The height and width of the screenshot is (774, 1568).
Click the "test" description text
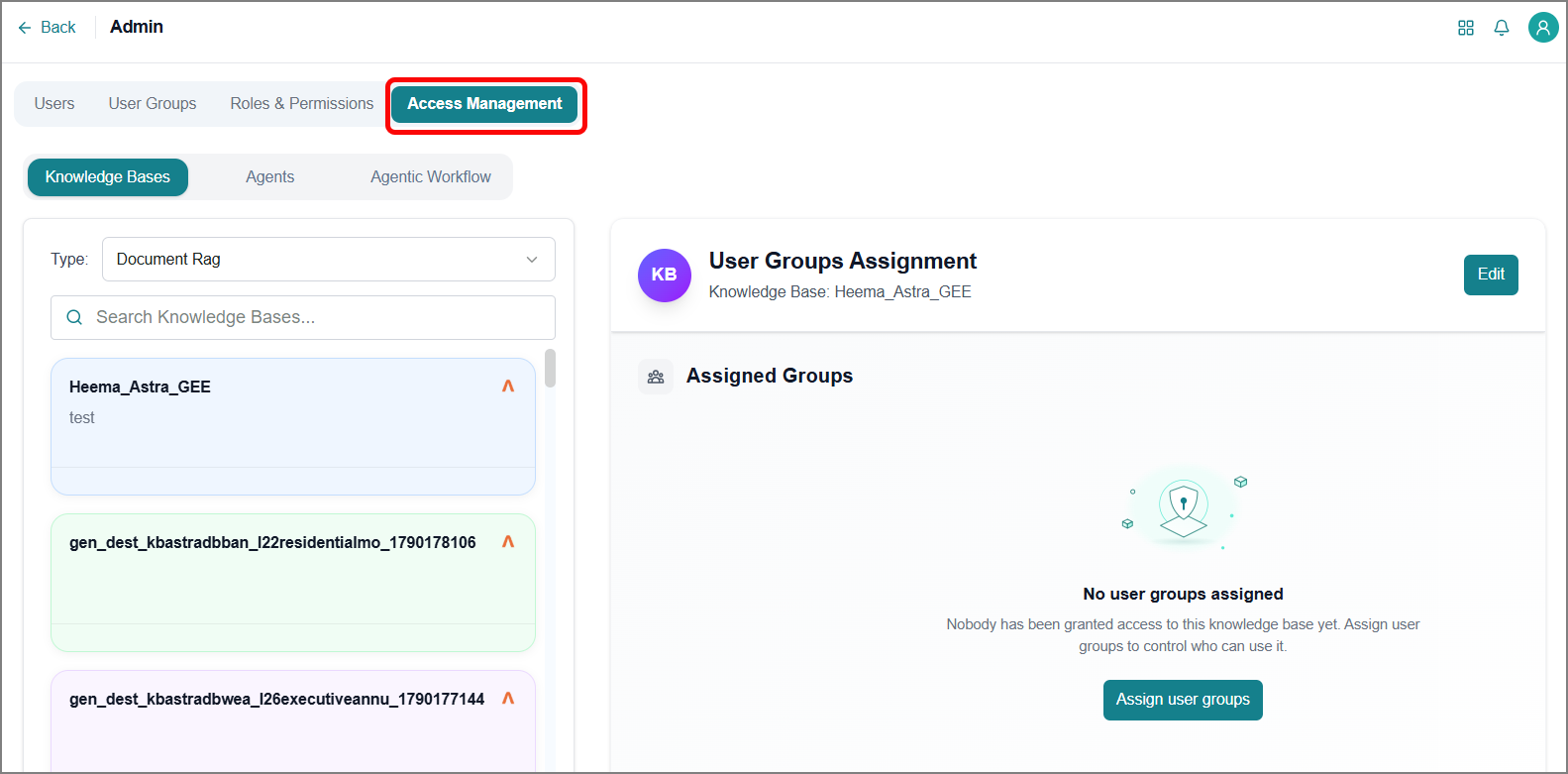tap(82, 418)
